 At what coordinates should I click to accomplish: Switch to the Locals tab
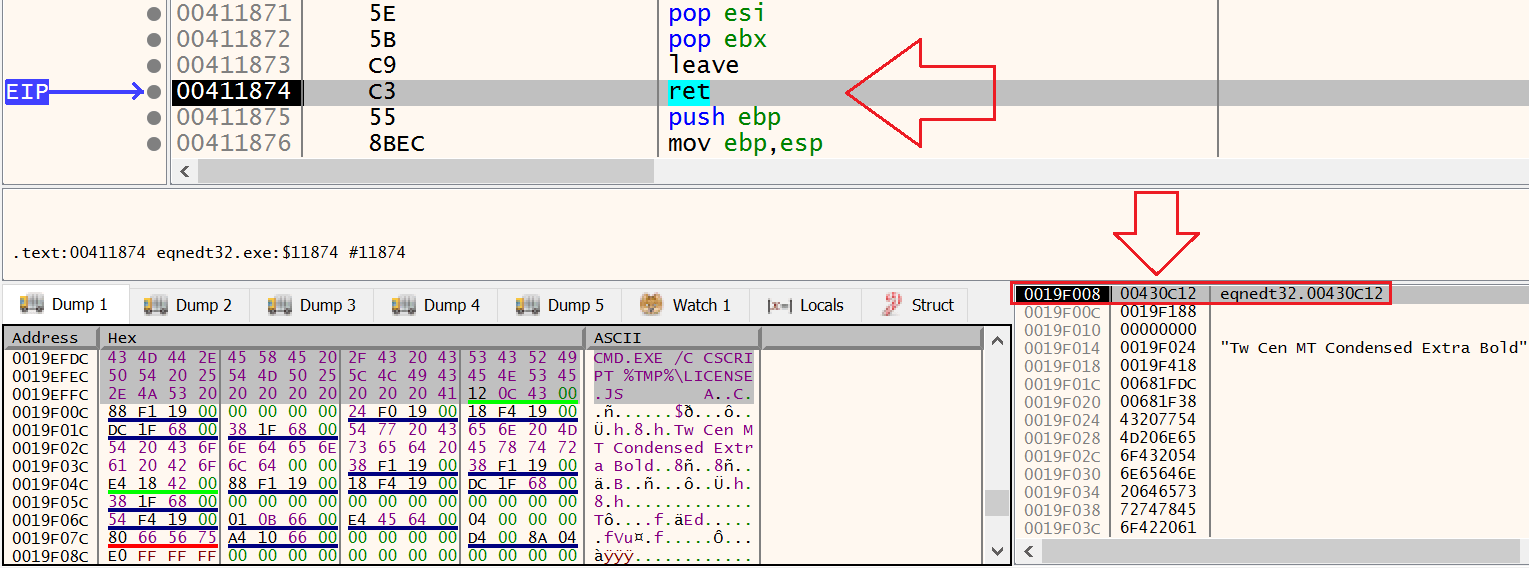click(x=805, y=305)
